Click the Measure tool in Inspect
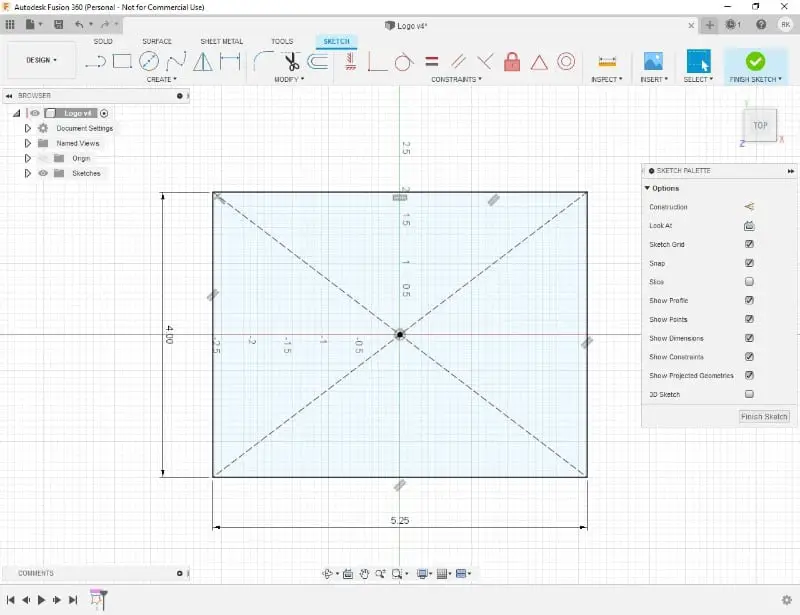This screenshot has width=800, height=615. pyautogui.click(x=607, y=62)
